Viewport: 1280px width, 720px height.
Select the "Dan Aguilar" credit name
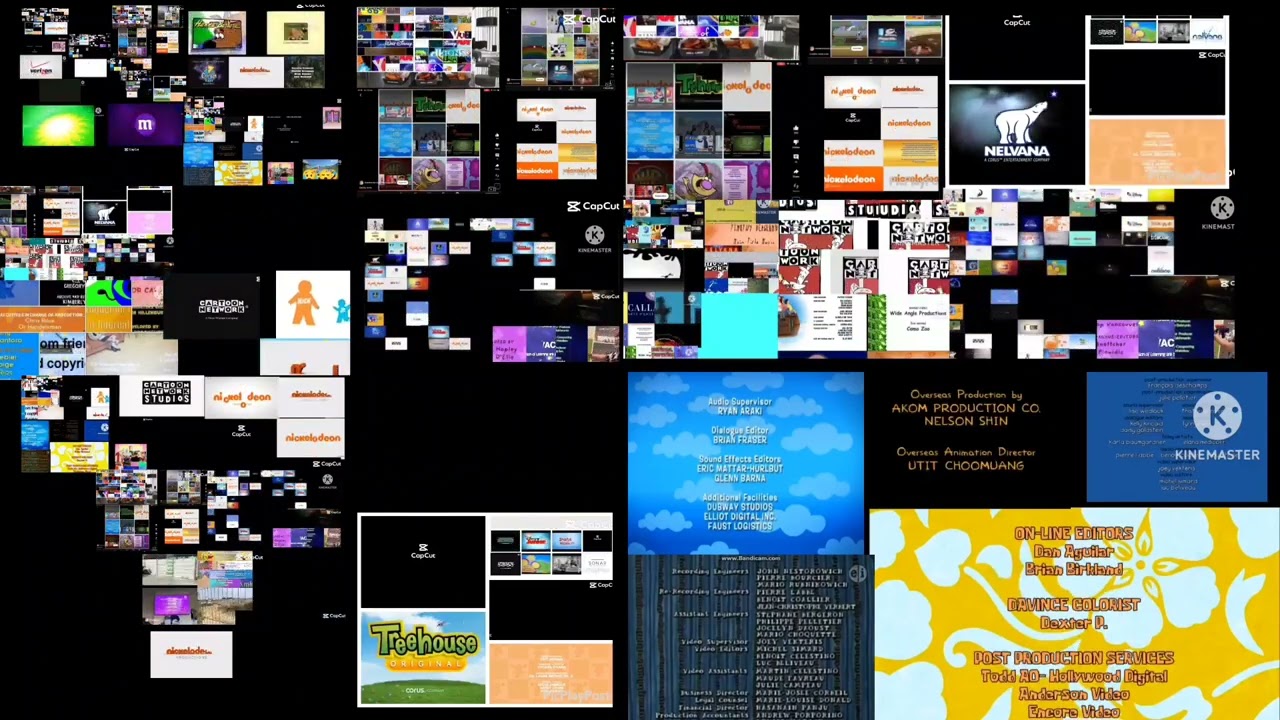click(x=1073, y=552)
